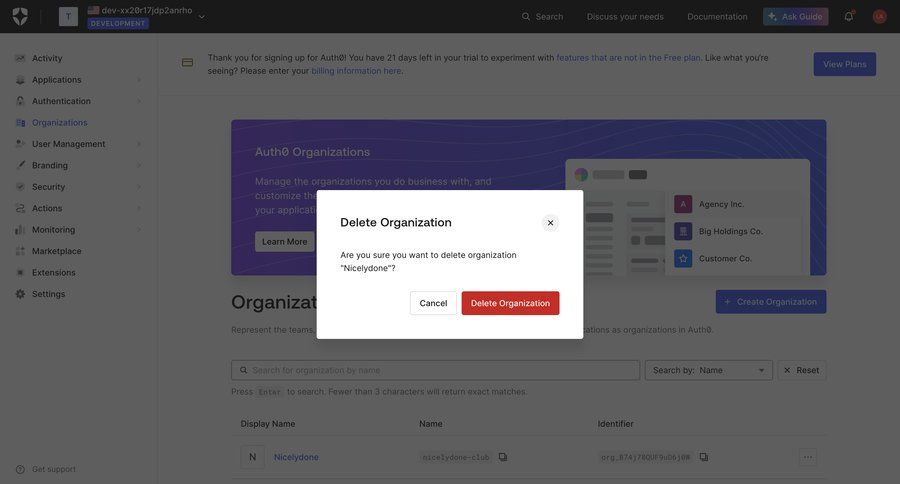Viewport: 900px width, 484px height.
Task: Open Authentication sidebar section
Action: (x=61, y=101)
